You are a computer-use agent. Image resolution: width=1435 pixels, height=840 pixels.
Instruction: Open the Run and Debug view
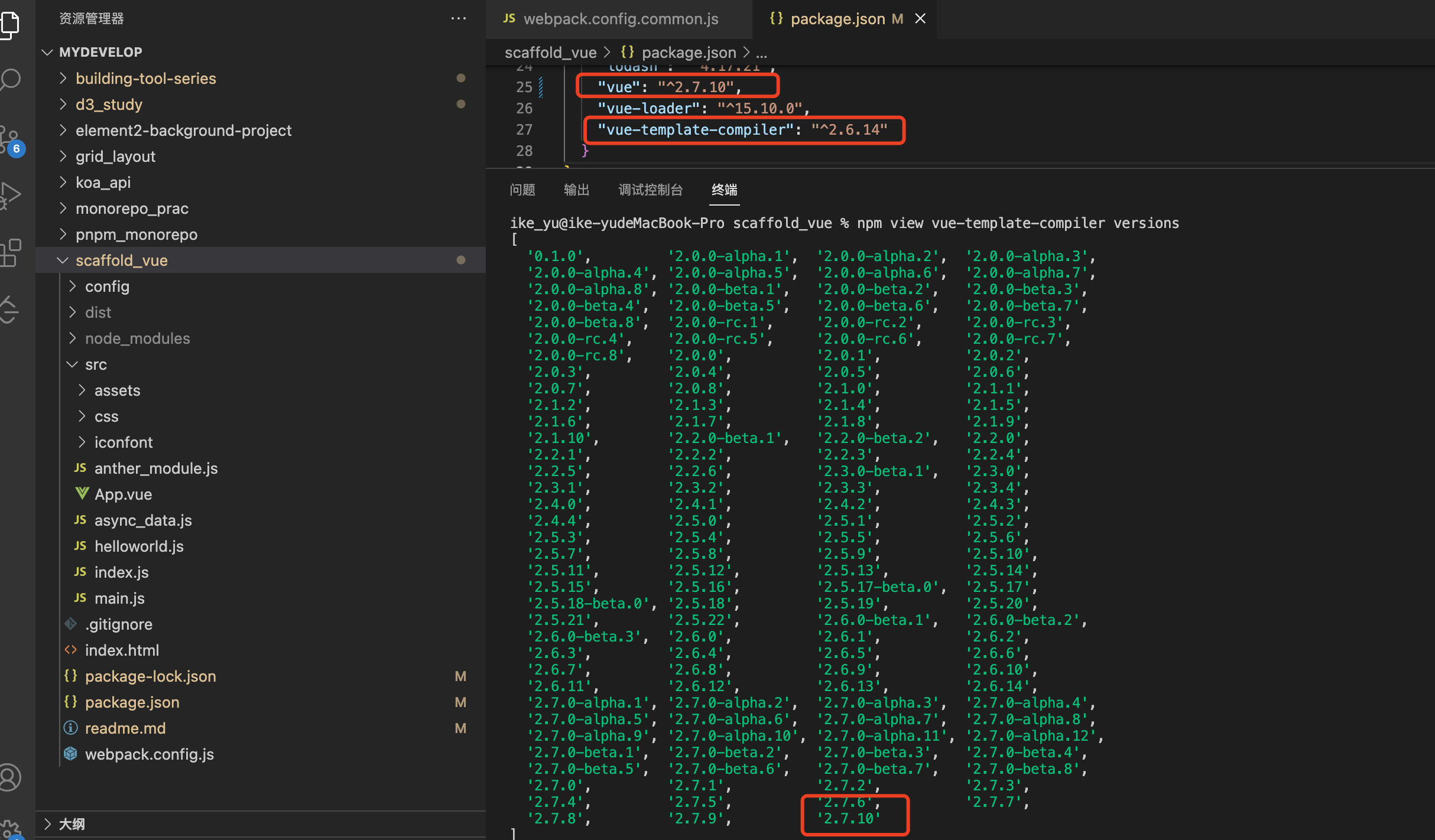coord(11,195)
